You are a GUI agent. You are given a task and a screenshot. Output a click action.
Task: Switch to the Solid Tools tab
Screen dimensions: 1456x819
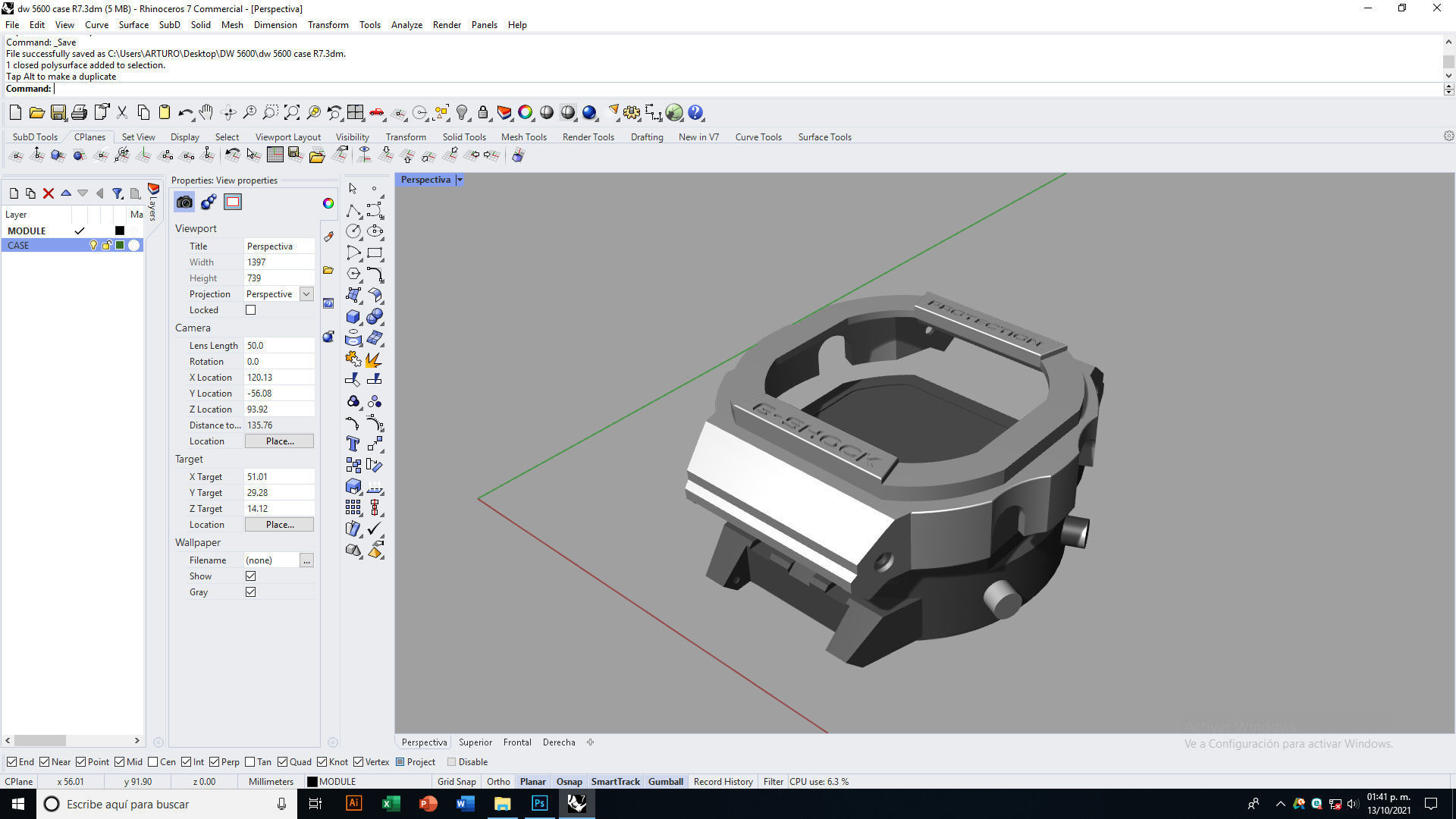(x=464, y=137)
